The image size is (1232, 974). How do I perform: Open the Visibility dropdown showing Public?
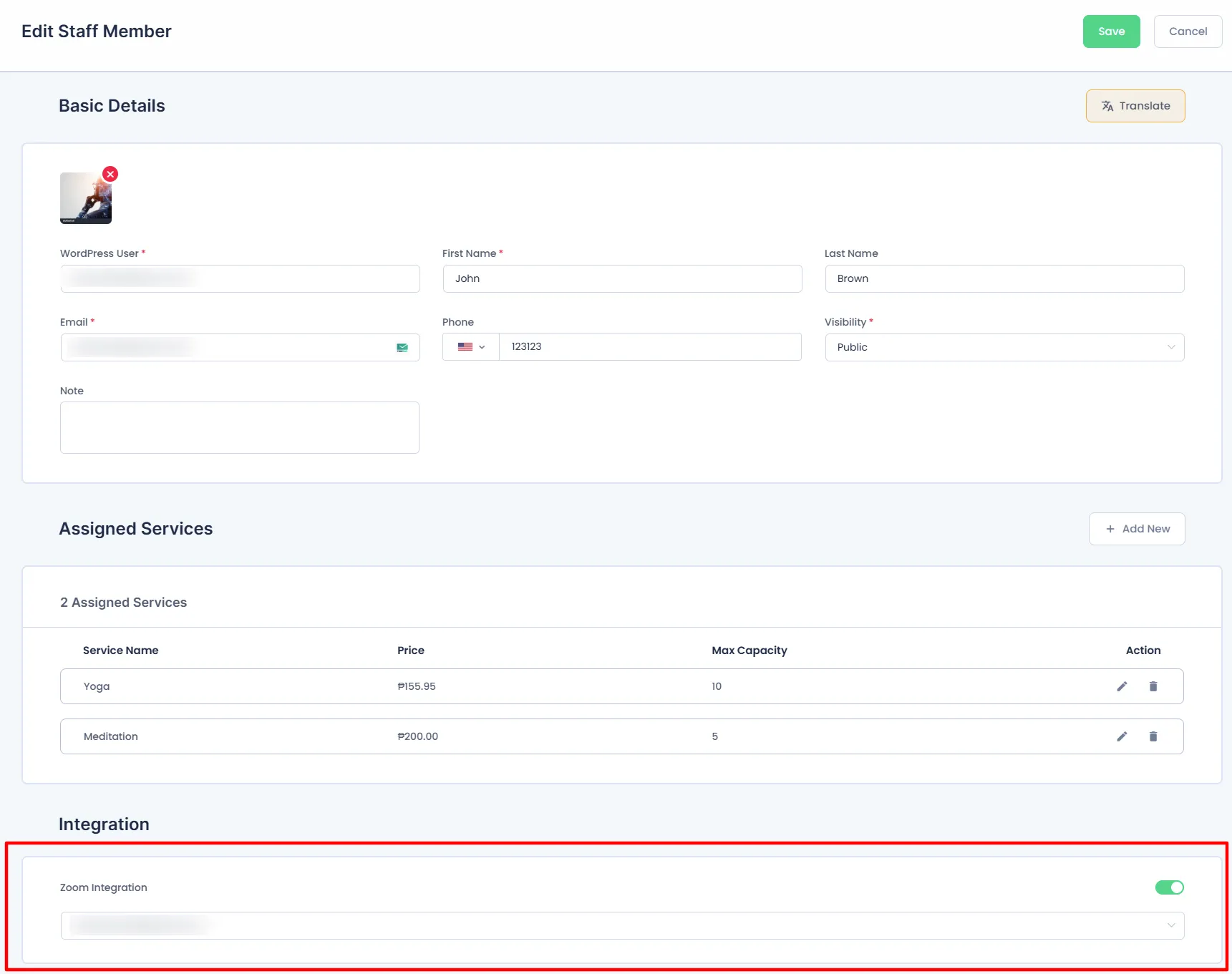[x=1004, y=347]
